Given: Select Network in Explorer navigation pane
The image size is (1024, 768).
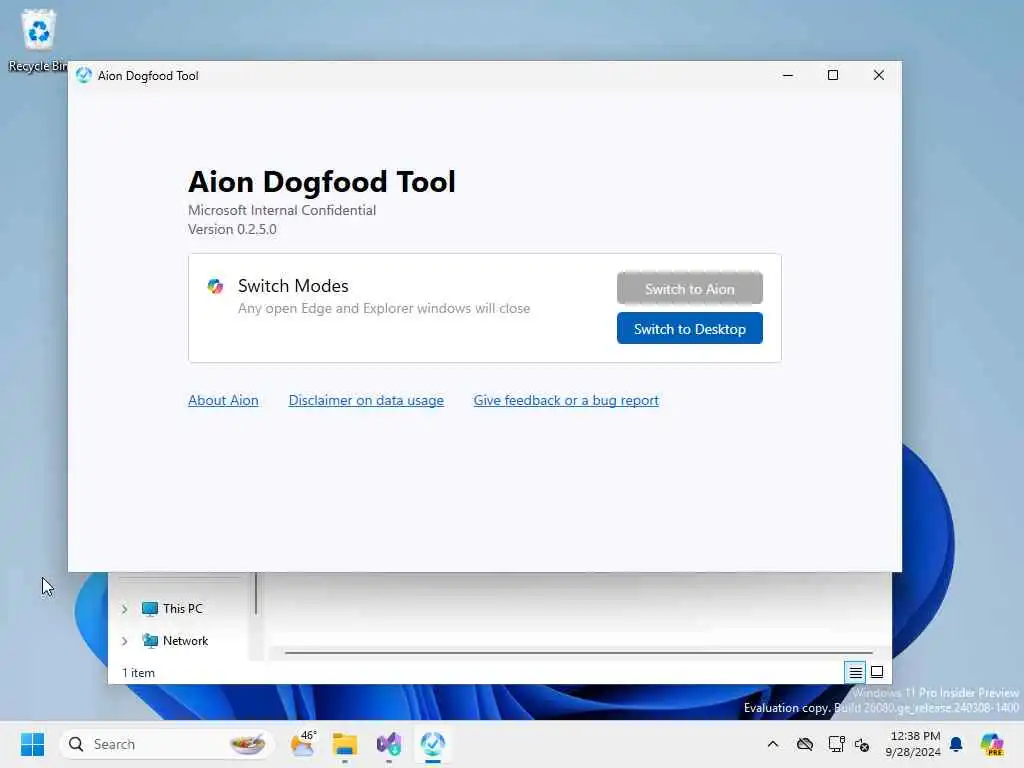Looking at the screenshot, I should 175,641.
